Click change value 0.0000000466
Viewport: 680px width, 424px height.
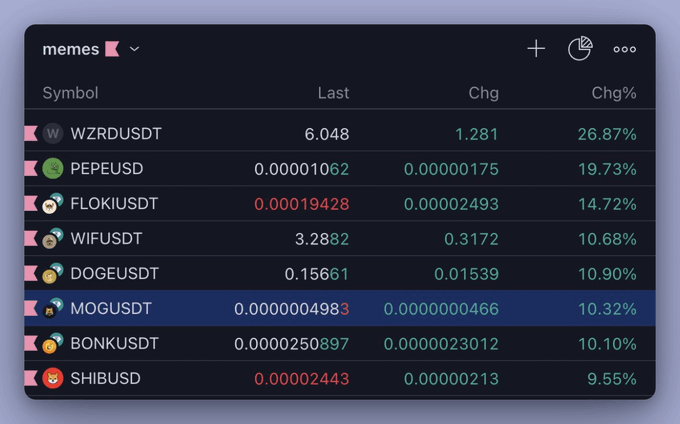[441, 309]
